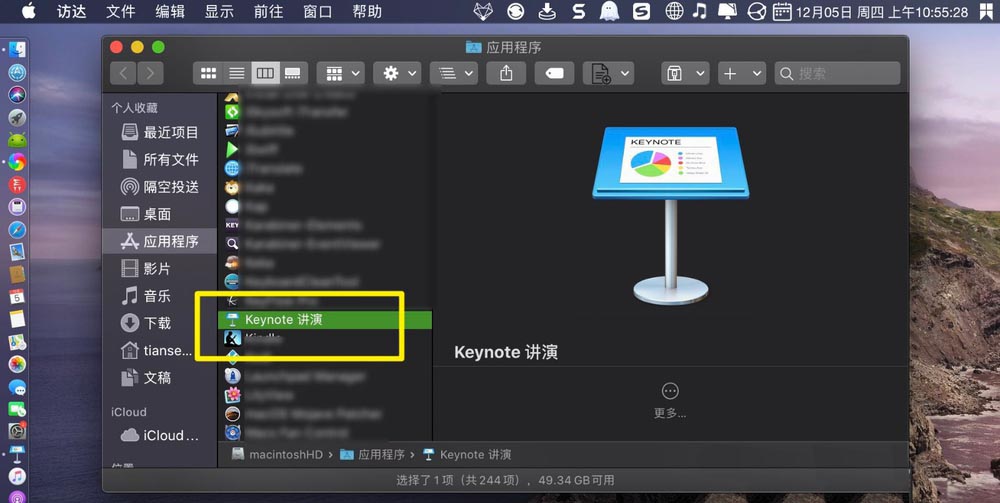Screen dimensions: 1000x503
Task: Click the large Keynote preview icon
Action: pos(670,215)
